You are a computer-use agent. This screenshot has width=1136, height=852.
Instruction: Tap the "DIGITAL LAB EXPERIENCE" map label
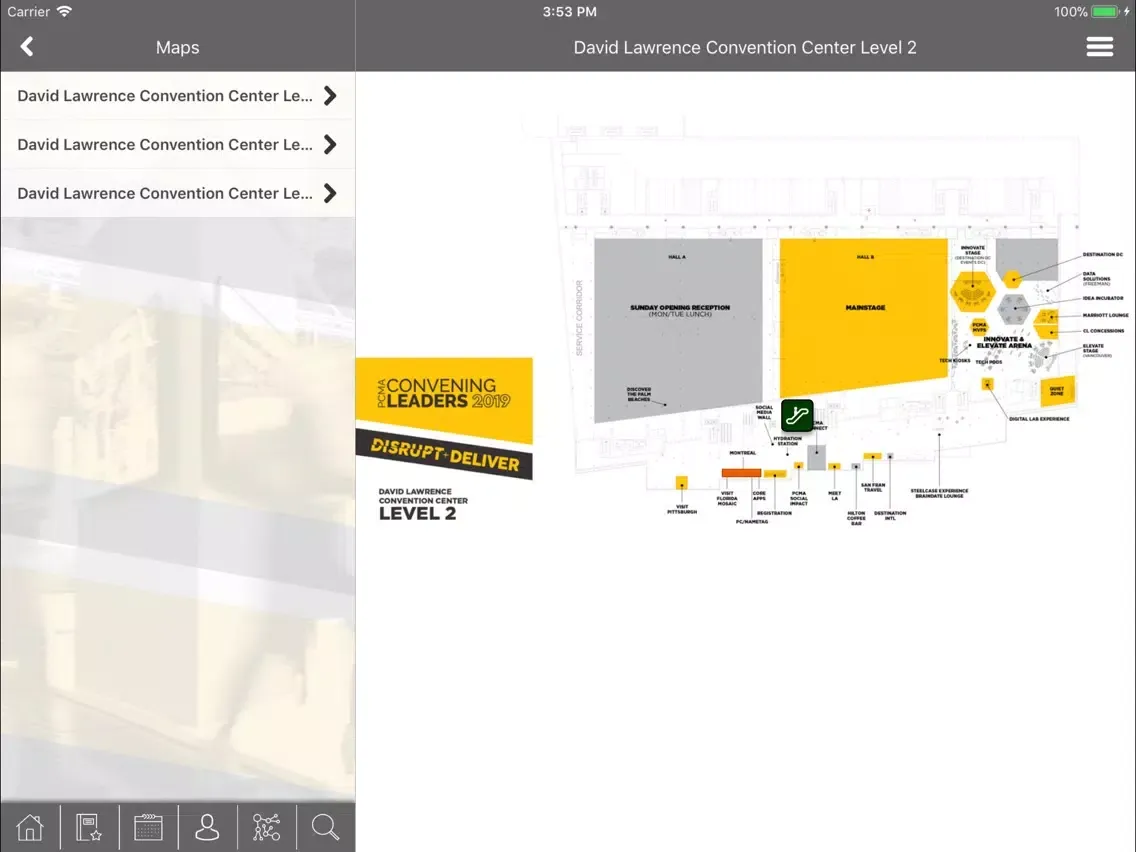[1039, 419]
